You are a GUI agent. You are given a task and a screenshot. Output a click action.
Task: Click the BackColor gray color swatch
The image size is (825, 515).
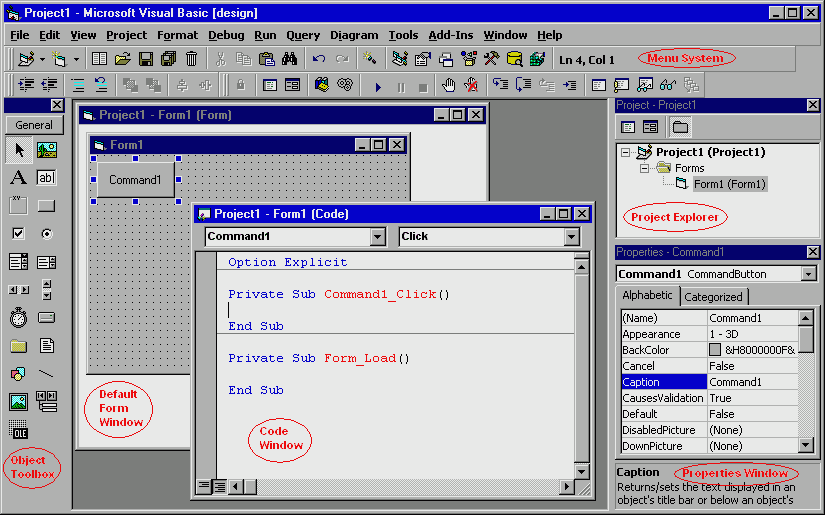(715, 350)
